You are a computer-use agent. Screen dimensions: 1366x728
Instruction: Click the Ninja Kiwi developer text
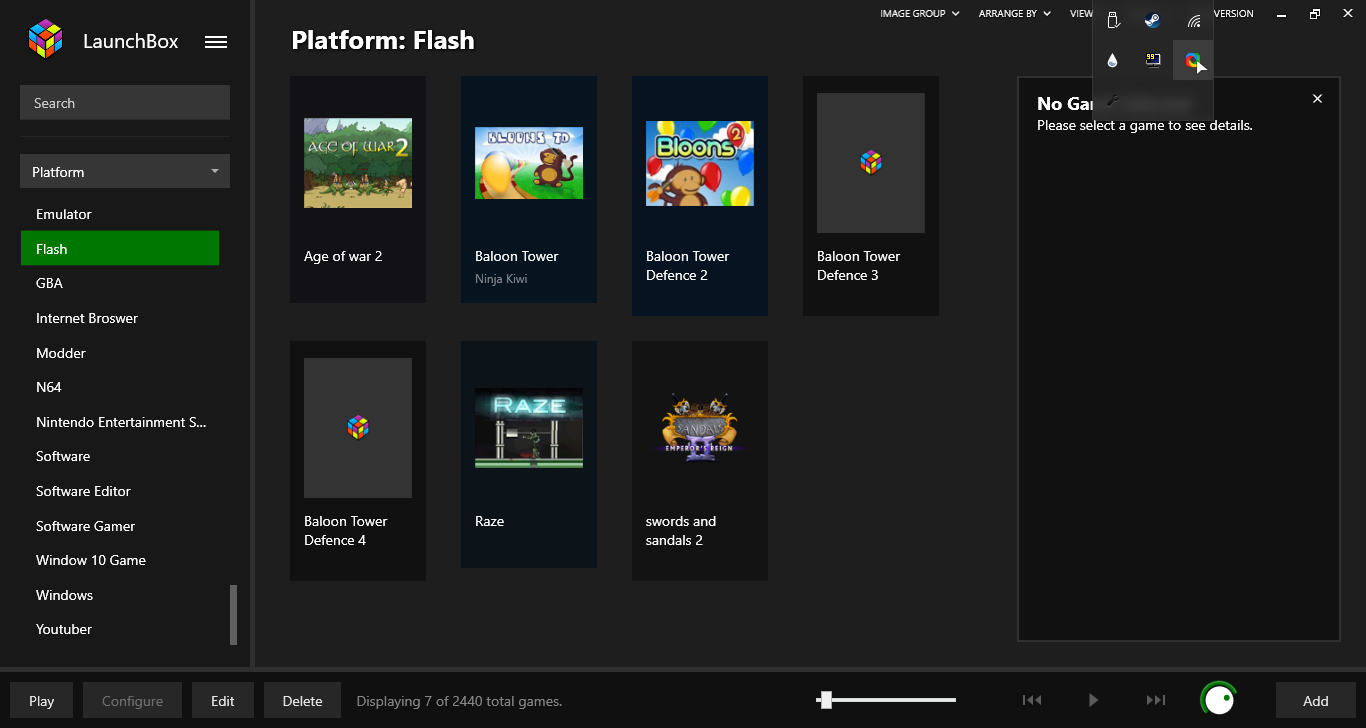click(501, 279)
